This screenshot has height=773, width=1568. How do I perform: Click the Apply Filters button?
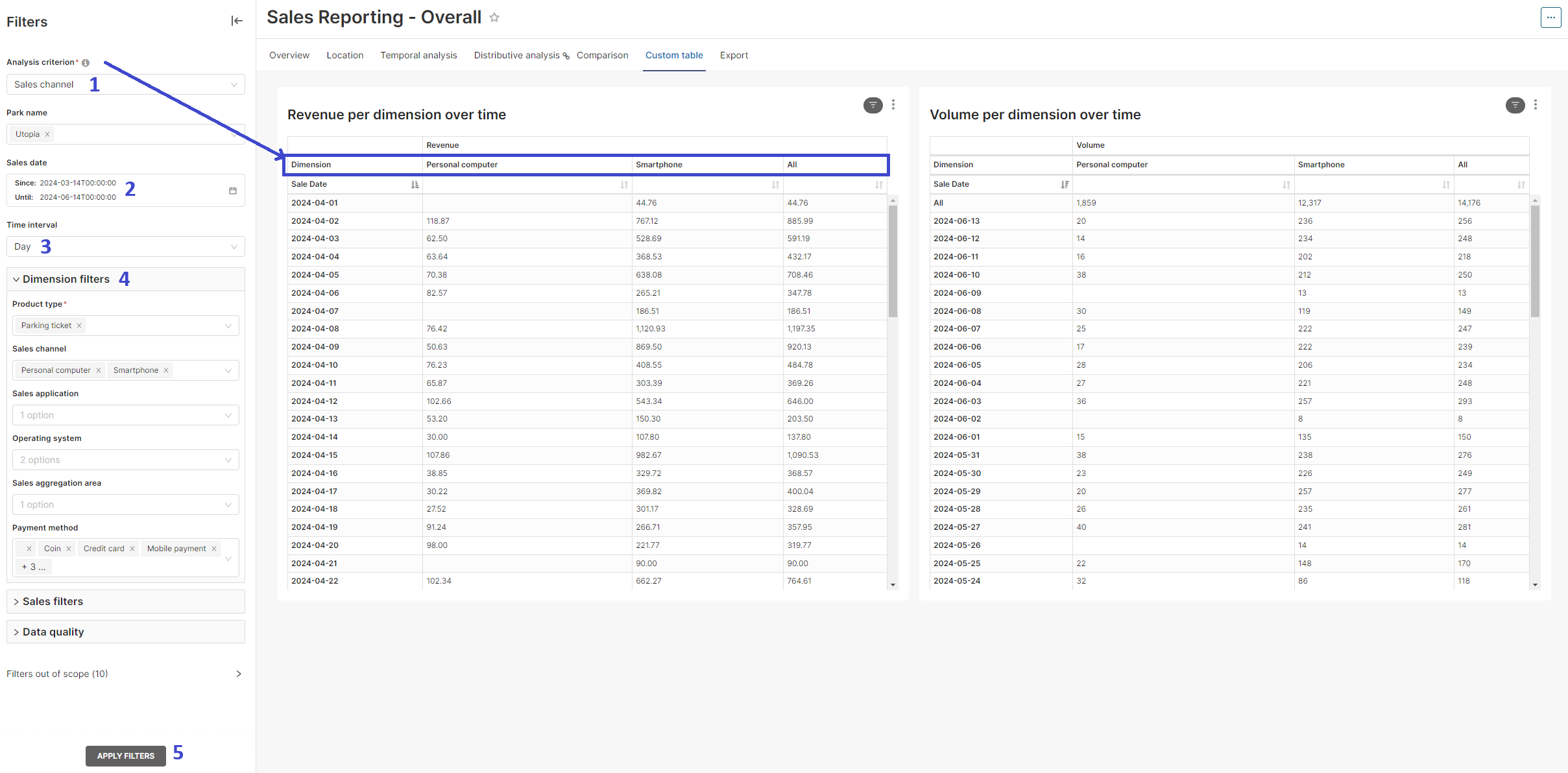126,756
